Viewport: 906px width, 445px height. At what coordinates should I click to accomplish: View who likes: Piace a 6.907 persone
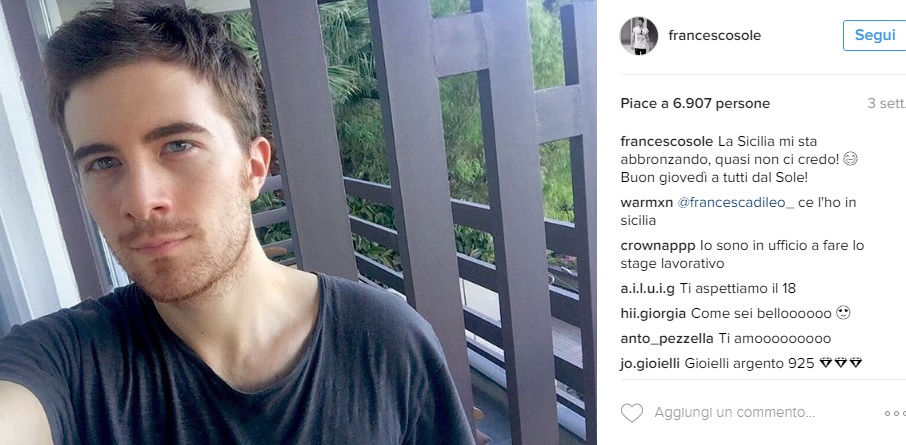tap(695, 104)
